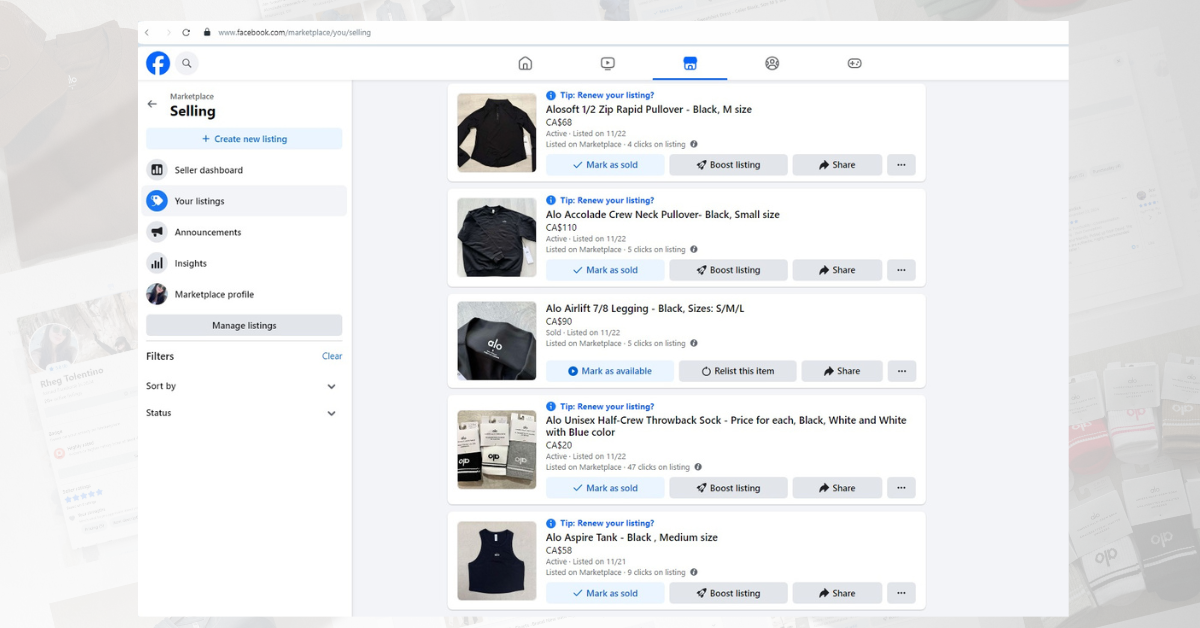The height and width of the screenshot is (628, 1200).
Task: Open Alo Accolade Crew Neck thumbnail
Action: 497,237
